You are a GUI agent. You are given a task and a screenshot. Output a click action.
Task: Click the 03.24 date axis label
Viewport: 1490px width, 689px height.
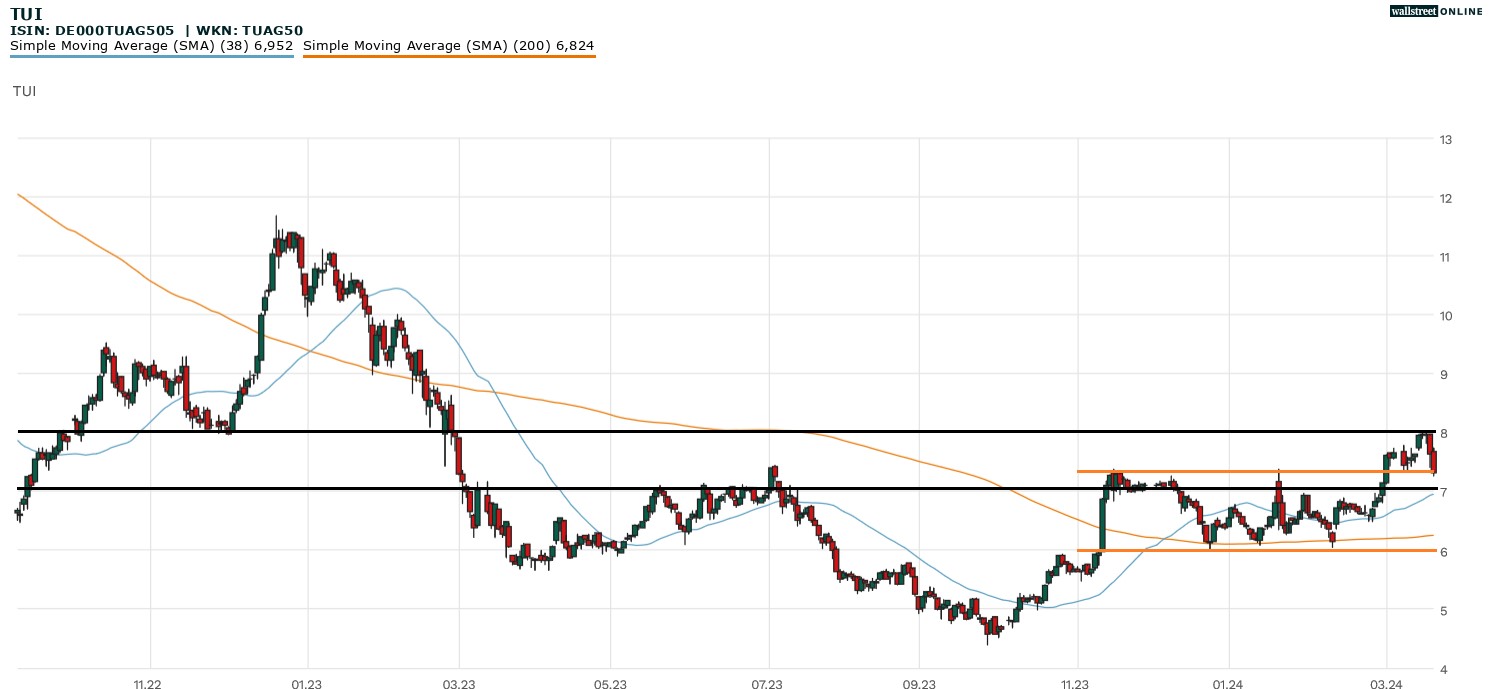point(1385,684)
